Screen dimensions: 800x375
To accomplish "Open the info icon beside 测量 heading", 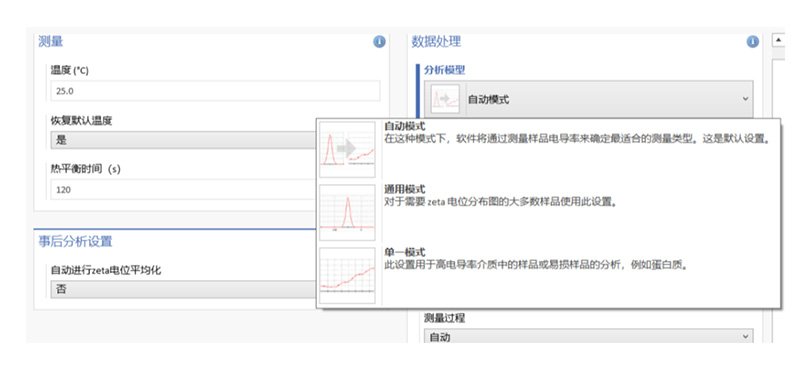I will pyautogui.click(x=379, y=42).
